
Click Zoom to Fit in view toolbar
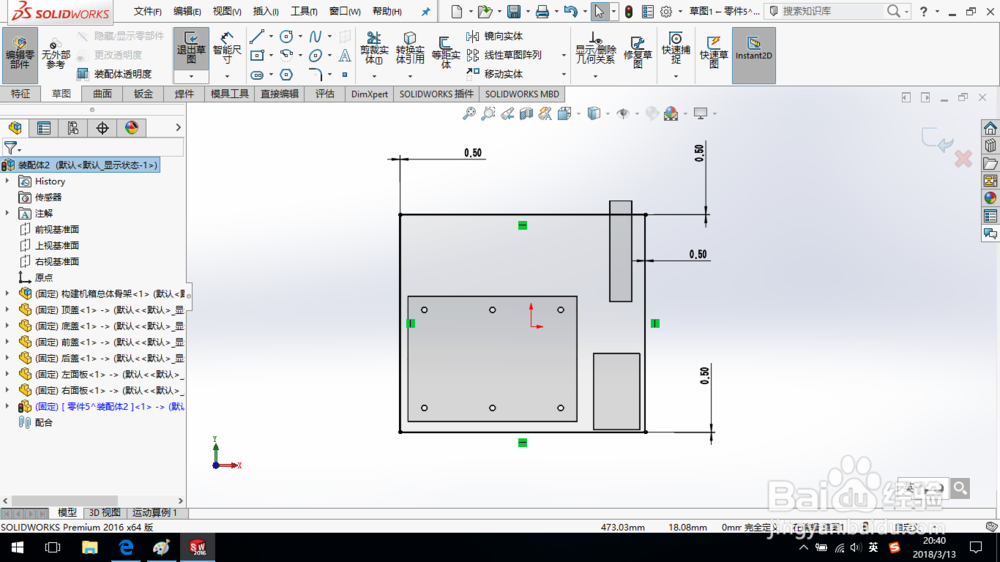coord(469,114)
